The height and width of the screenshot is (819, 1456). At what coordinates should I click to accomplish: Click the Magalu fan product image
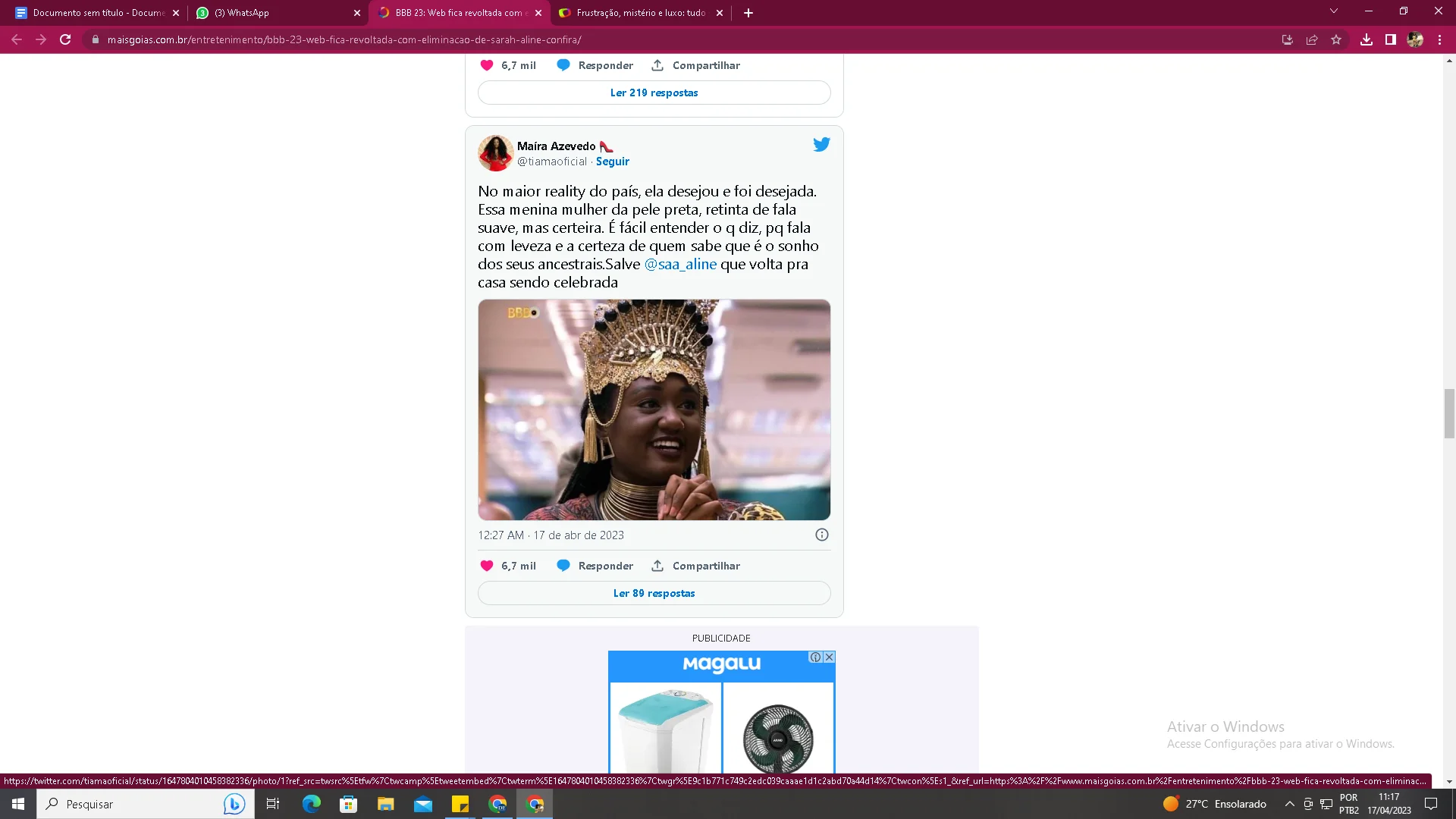pyautogui.click(x=778, y=730)
